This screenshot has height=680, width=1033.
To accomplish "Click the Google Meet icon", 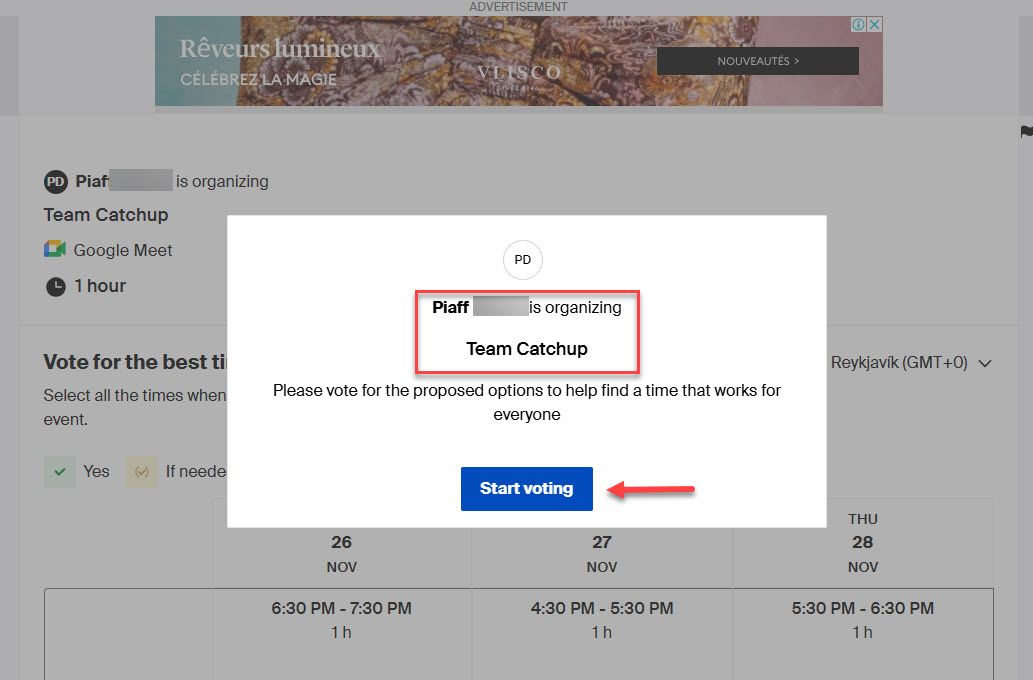I will click(56, 250).
